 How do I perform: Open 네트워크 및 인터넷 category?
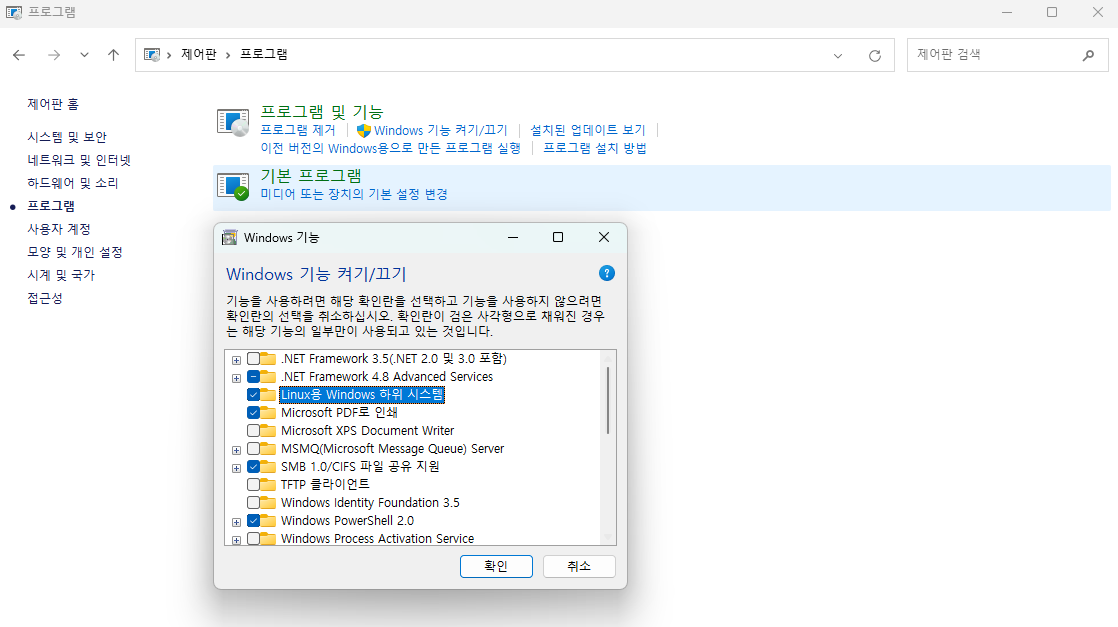(79, 160)
